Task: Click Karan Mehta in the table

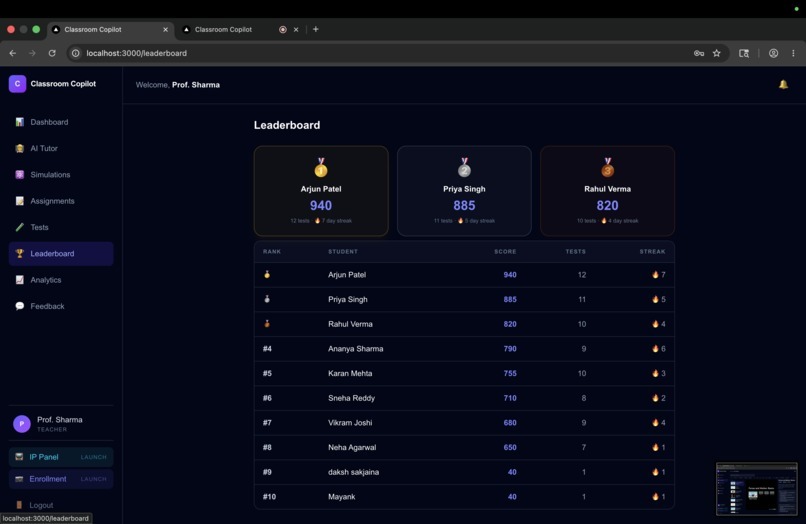Action: (x=350, y=373)
